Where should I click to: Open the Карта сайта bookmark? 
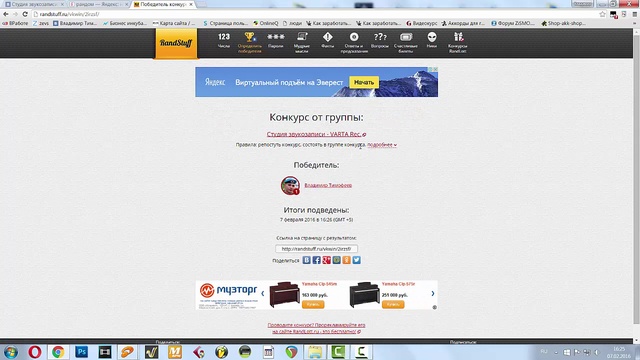click(x=174, y=23)
